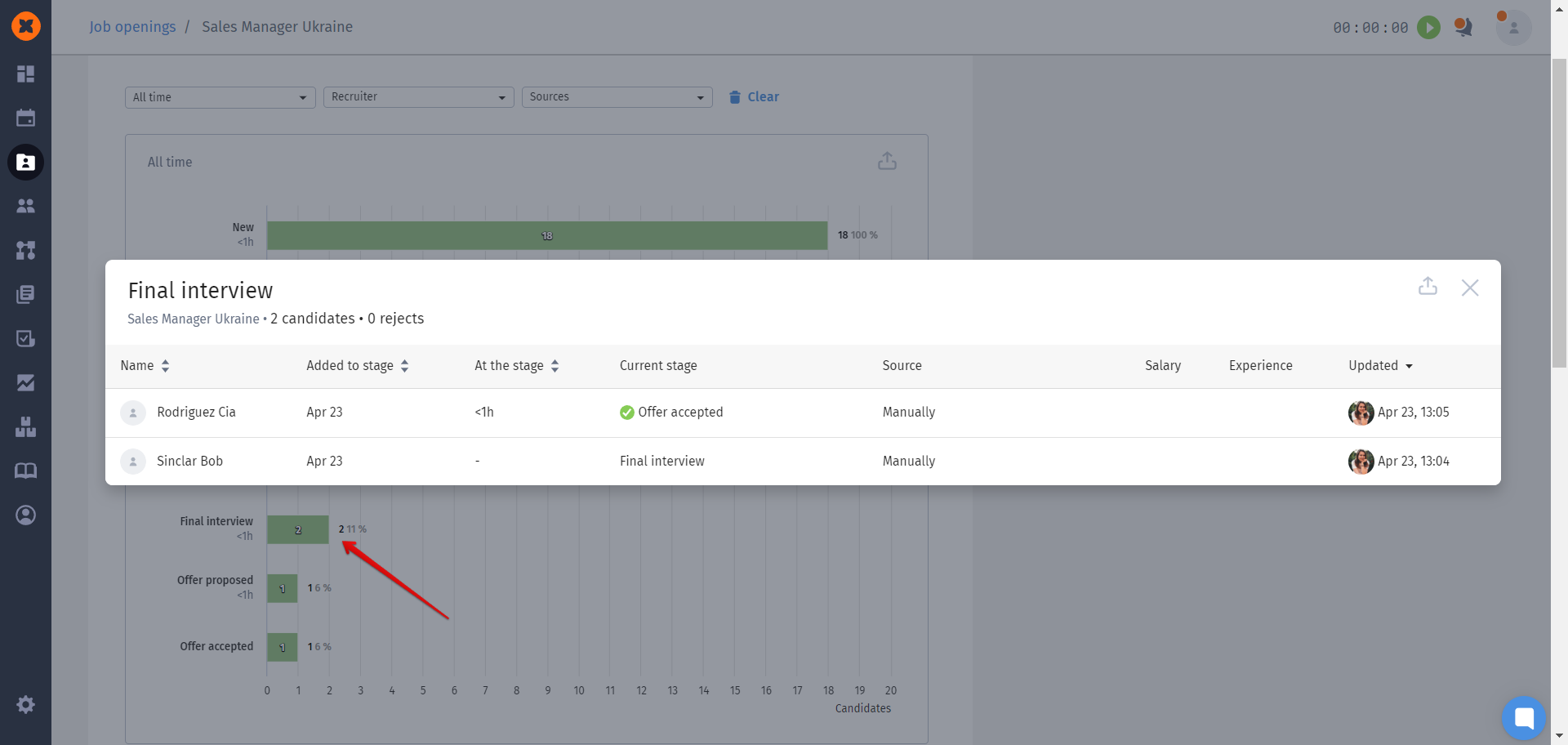Open the chat messages icon in header

pyautogui.click(x=1463, y=27)
